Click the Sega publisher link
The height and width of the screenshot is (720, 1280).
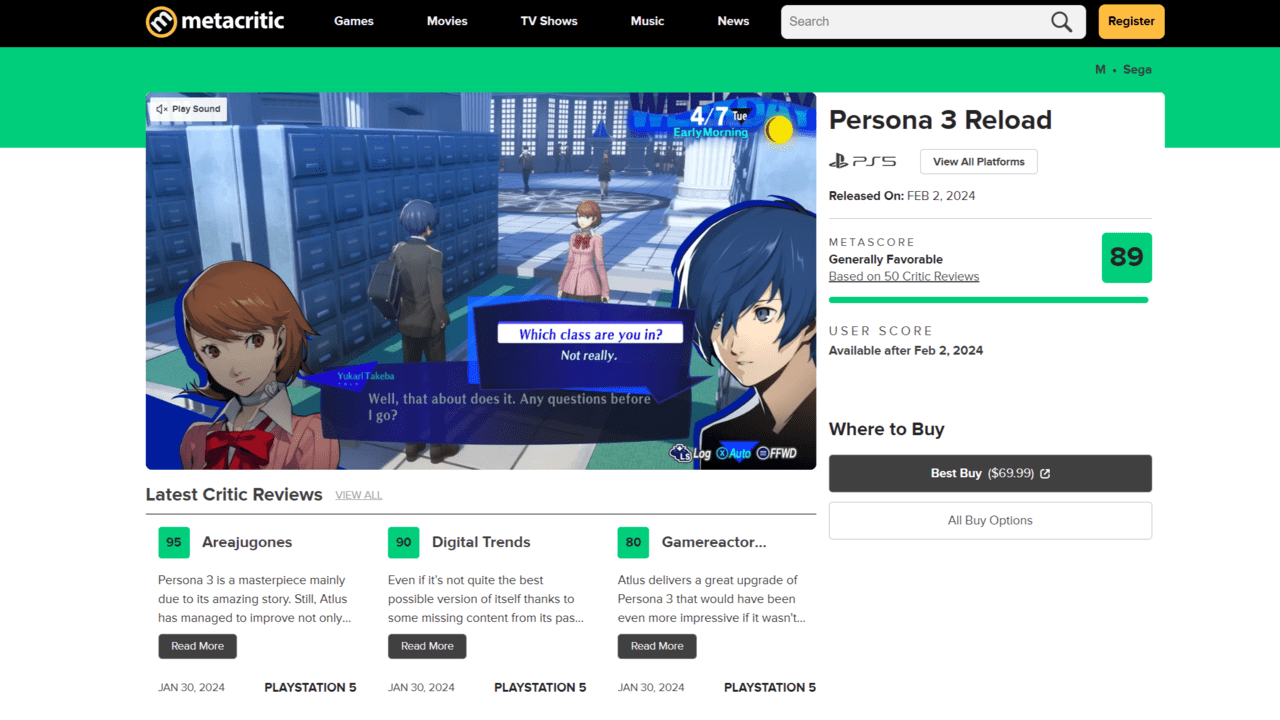tap(1137, 70)
